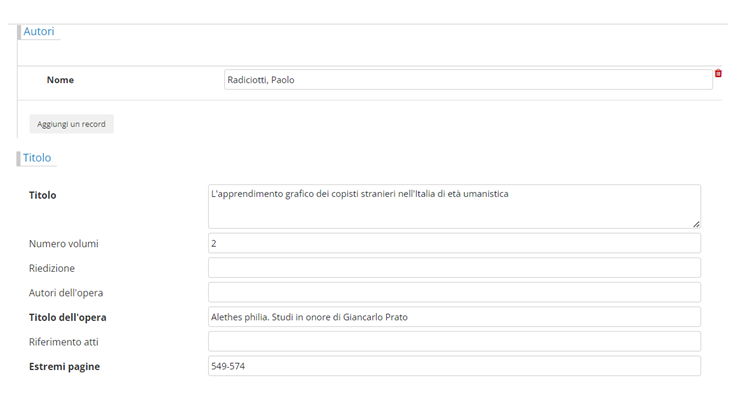
Task: Click the bold Titolo field label
Action: tap(43, 195)
